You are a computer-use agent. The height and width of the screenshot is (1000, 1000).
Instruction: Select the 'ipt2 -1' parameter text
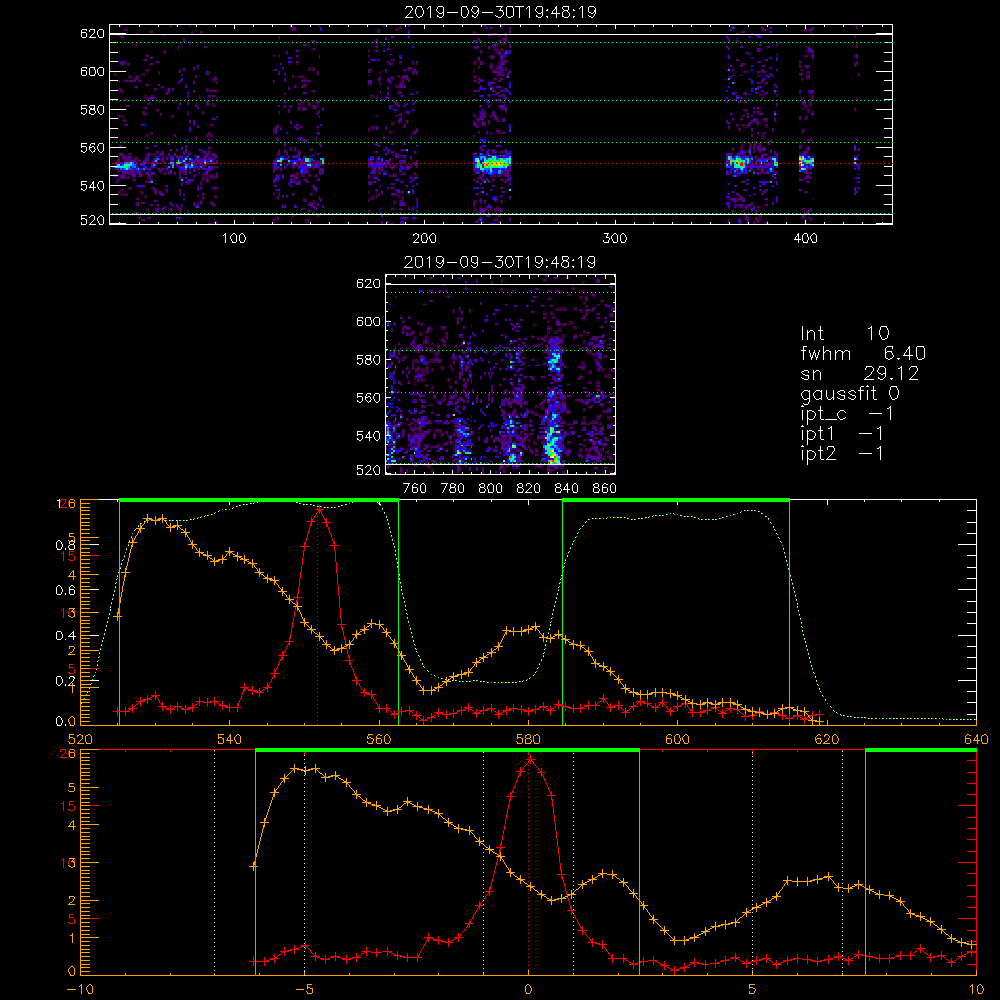coord(842,454)
